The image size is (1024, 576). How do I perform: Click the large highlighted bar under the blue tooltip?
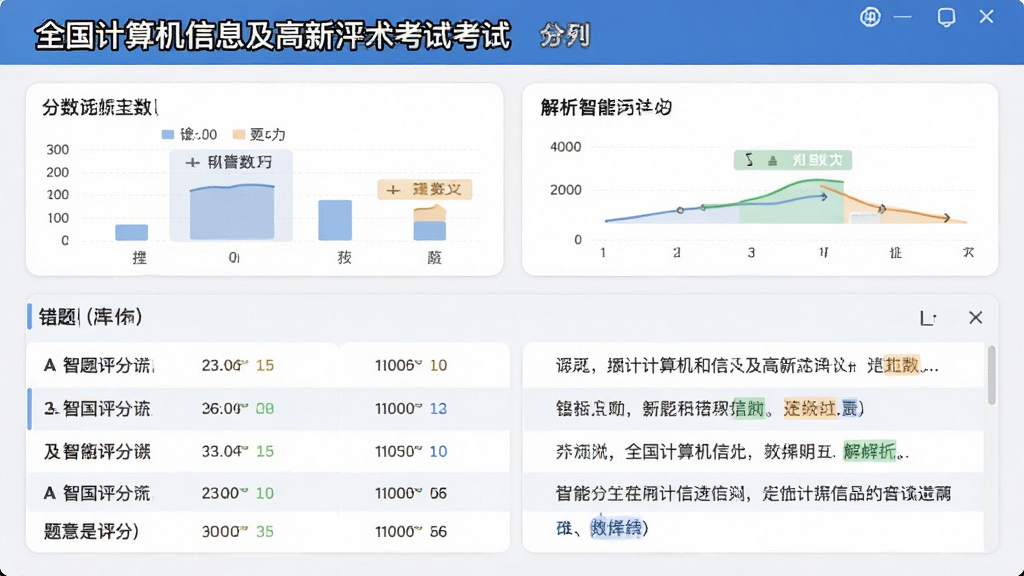232,212
